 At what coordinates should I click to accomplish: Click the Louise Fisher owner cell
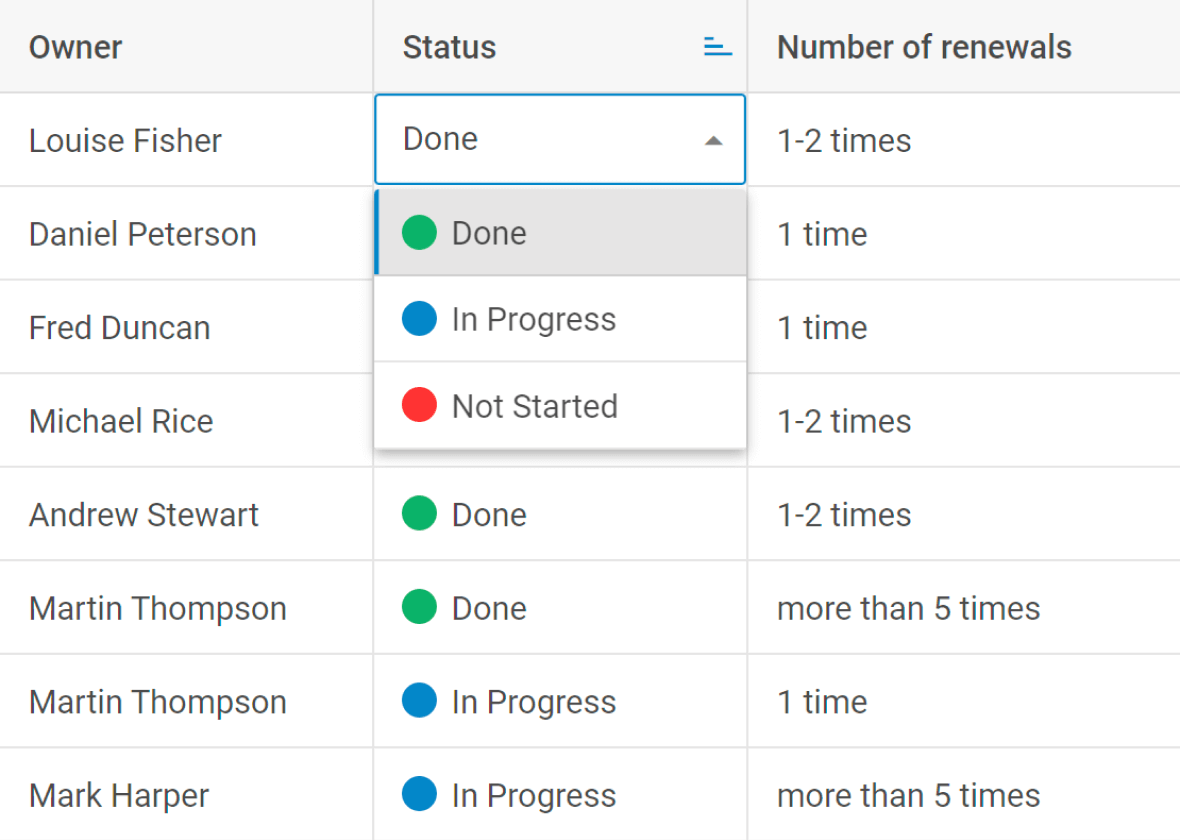[186, 140]
